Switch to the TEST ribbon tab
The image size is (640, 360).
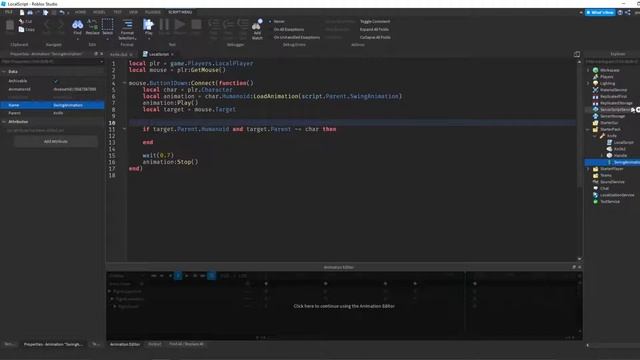click(117, 12)
